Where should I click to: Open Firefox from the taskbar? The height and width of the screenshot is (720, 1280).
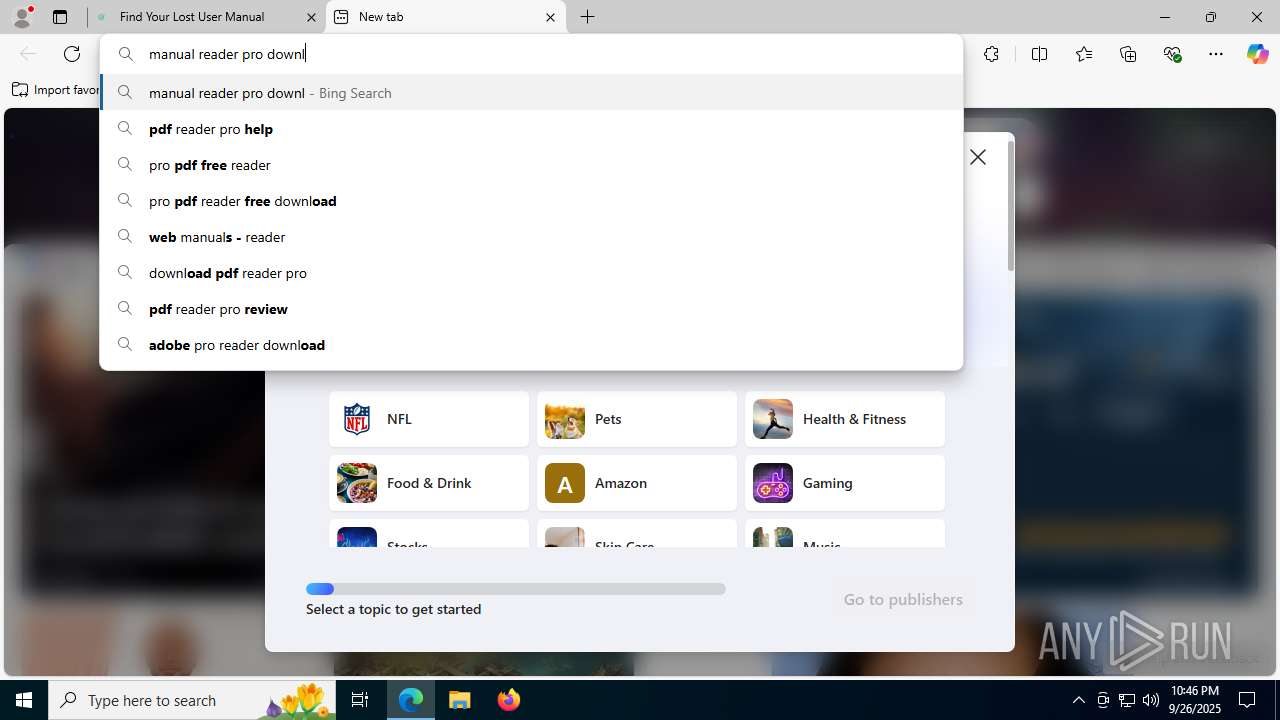coord(508,700)
